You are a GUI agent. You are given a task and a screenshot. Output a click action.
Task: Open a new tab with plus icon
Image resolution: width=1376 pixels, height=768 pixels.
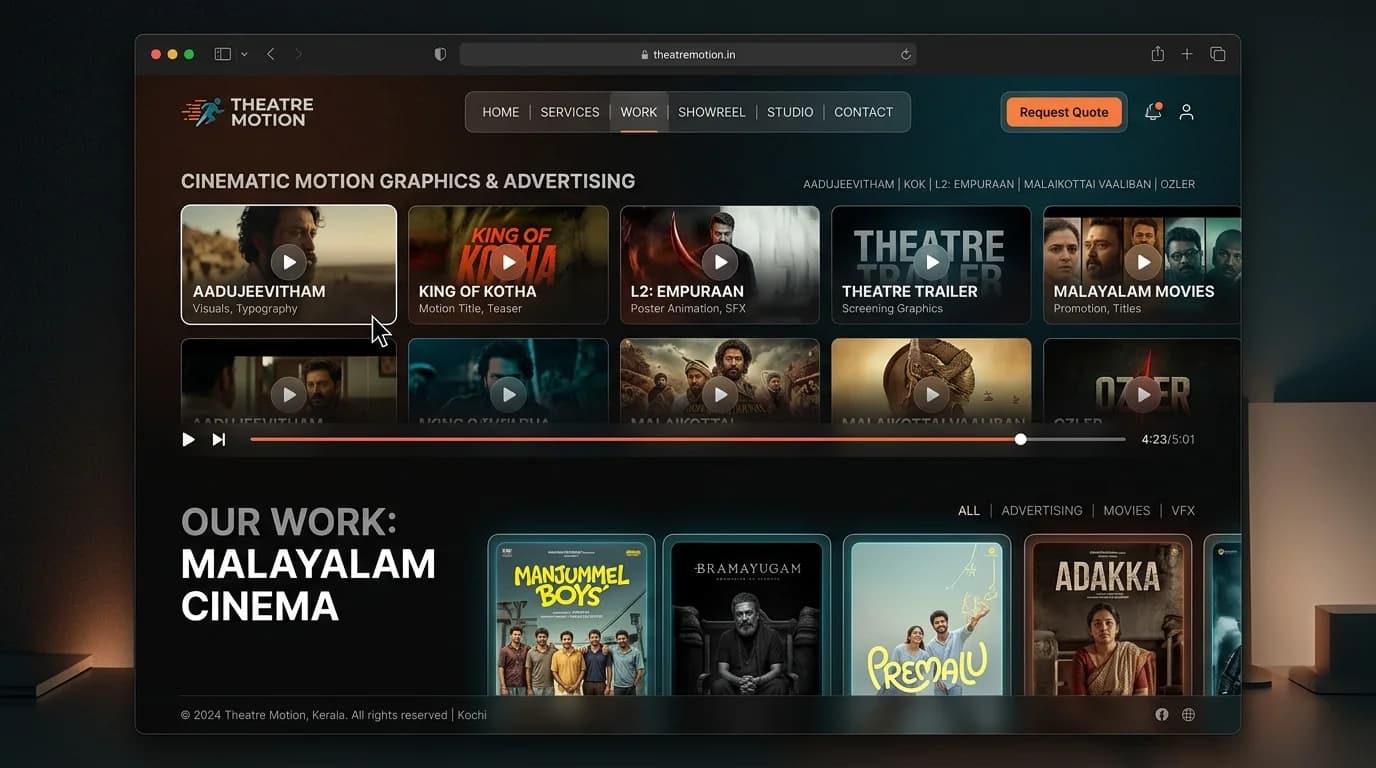(x=1187, y=54)
